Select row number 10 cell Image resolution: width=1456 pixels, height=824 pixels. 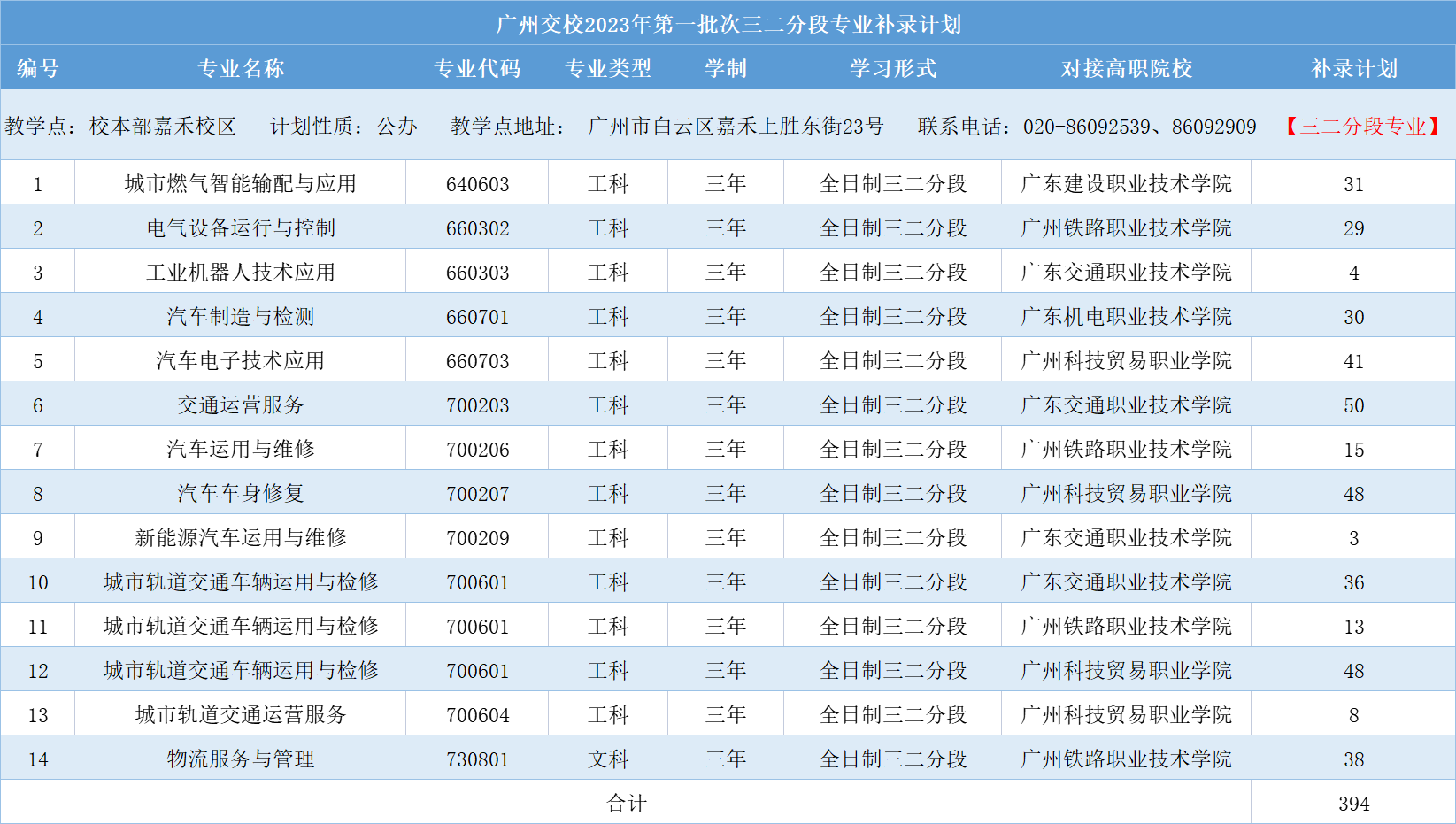pyautogui.click(x=38, y=582)
